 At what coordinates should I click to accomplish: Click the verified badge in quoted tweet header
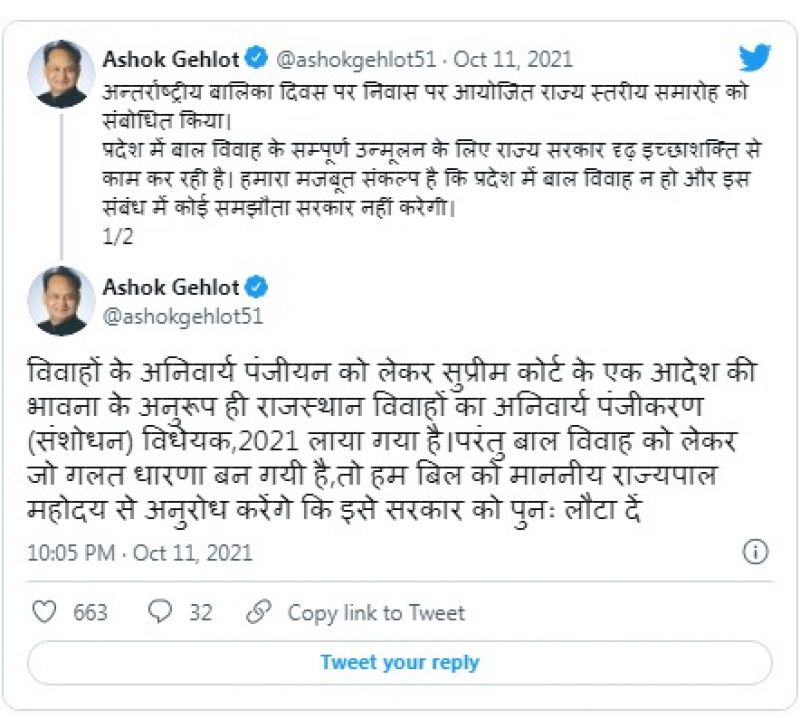tap(256, 59)
